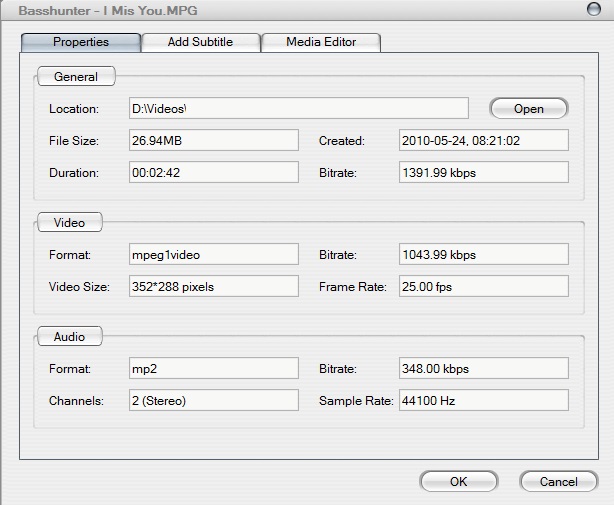Click the Open location button
Image resolution: width=614 pixels, height=505 pixels.
(529, 108)
